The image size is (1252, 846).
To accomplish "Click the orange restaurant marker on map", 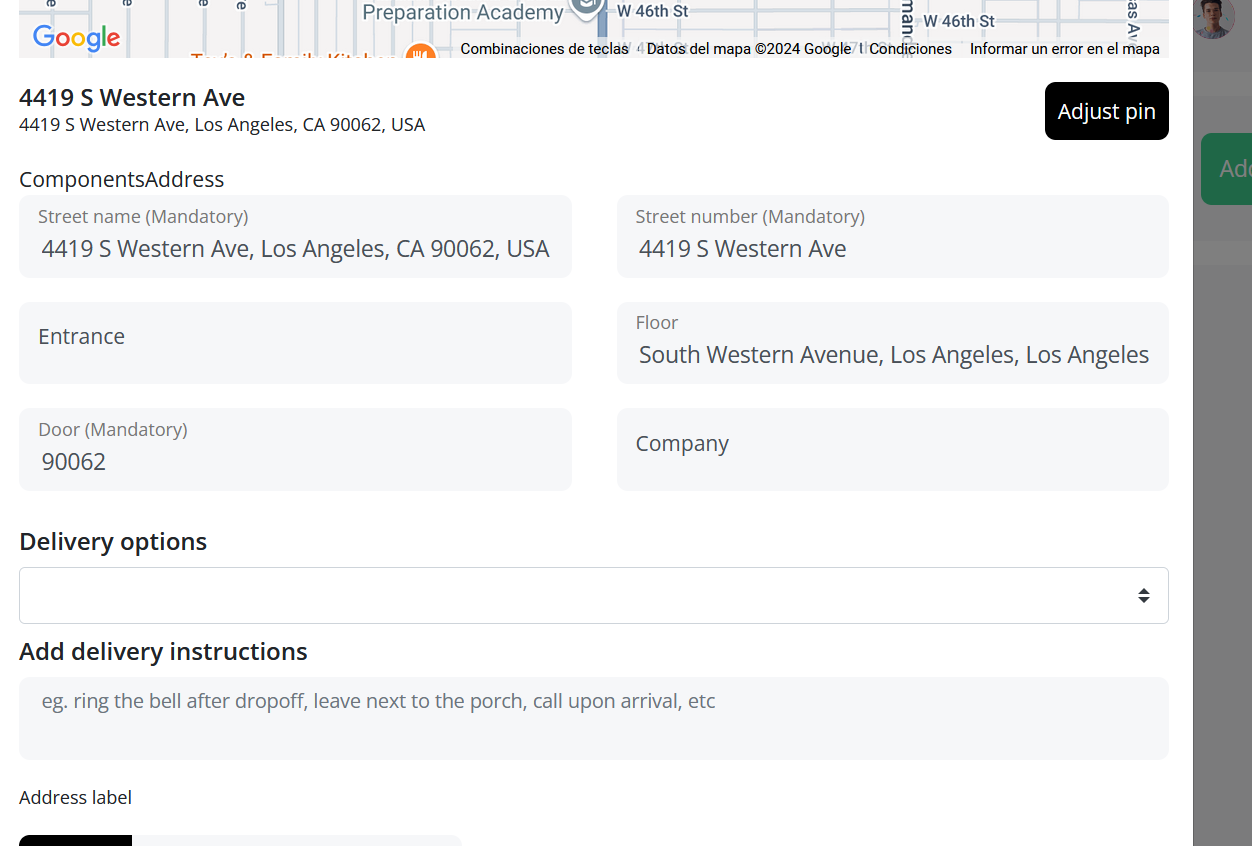I will pyautogui.click(x=418, y=52).
